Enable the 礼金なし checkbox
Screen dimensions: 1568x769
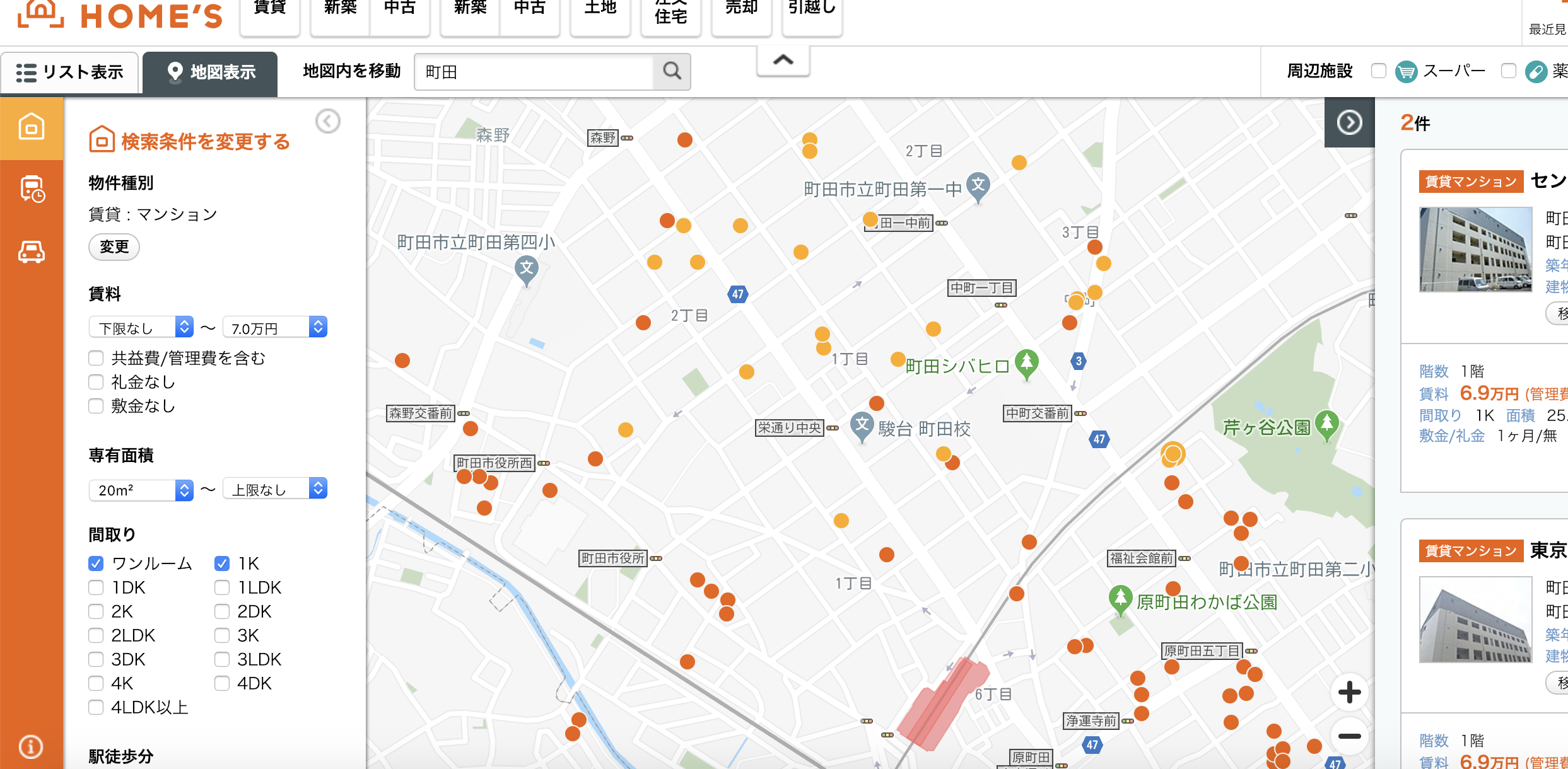point(96,382)
